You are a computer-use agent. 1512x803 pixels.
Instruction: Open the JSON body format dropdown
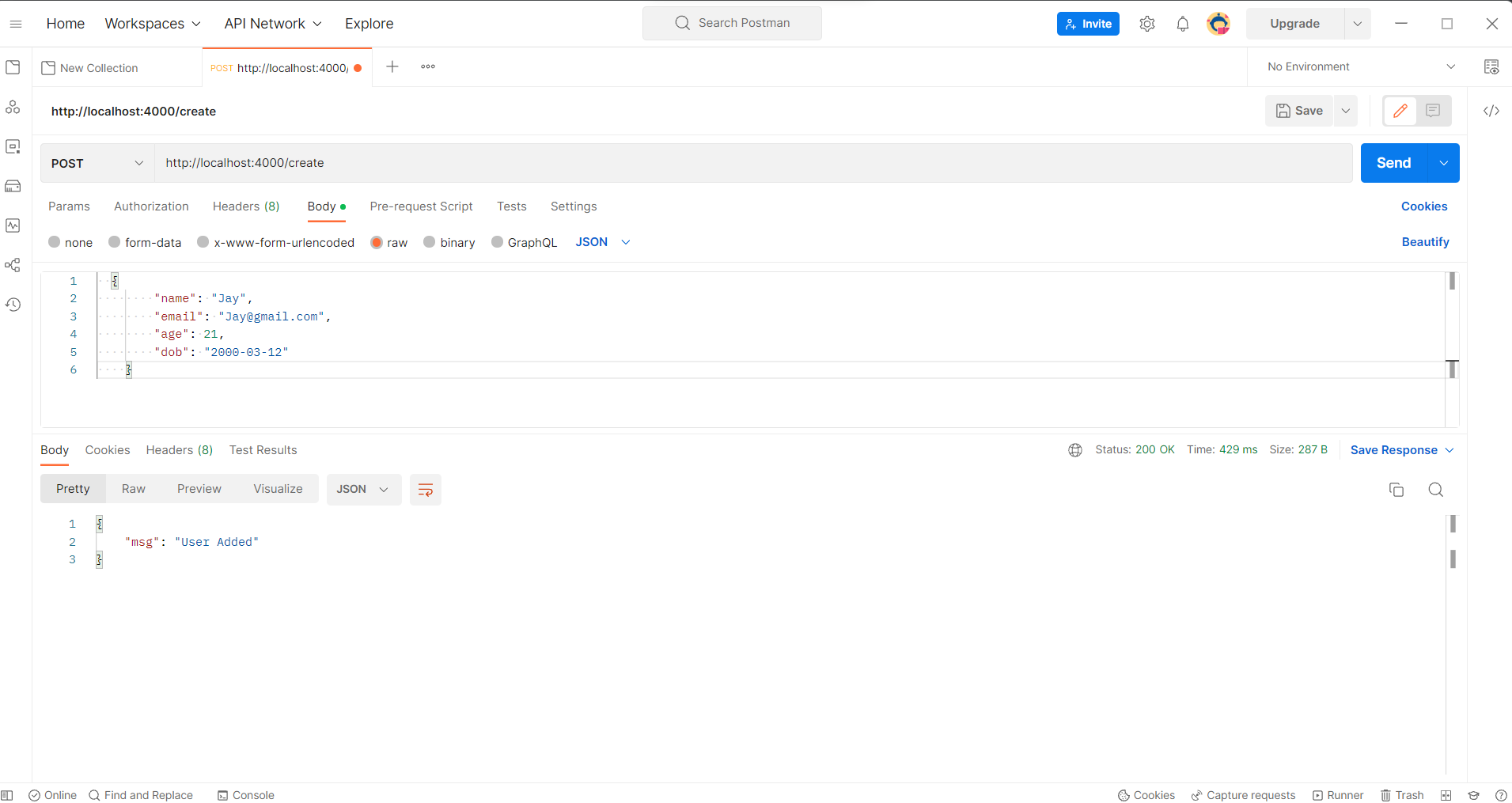(x=602, y=242)
